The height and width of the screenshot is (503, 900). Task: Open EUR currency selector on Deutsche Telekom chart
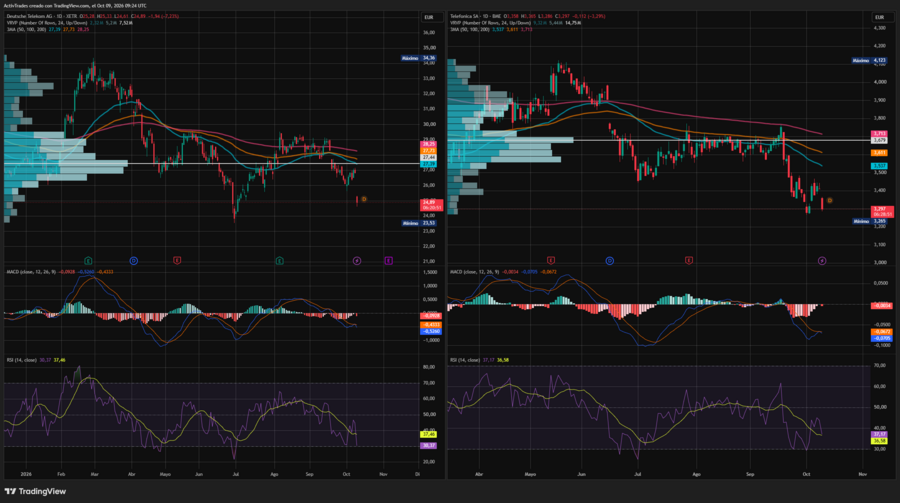click(x=429, y=17)
